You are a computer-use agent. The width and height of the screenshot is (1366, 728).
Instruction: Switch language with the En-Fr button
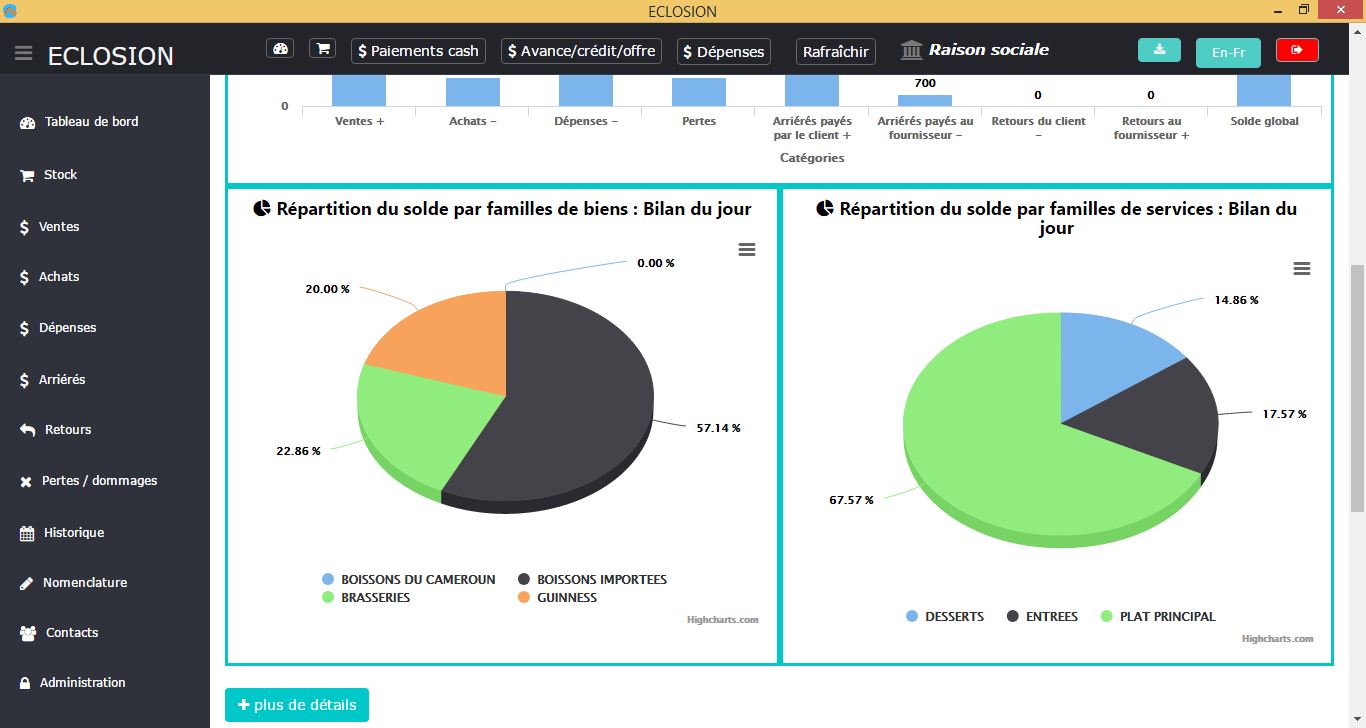pos(1228,52)
